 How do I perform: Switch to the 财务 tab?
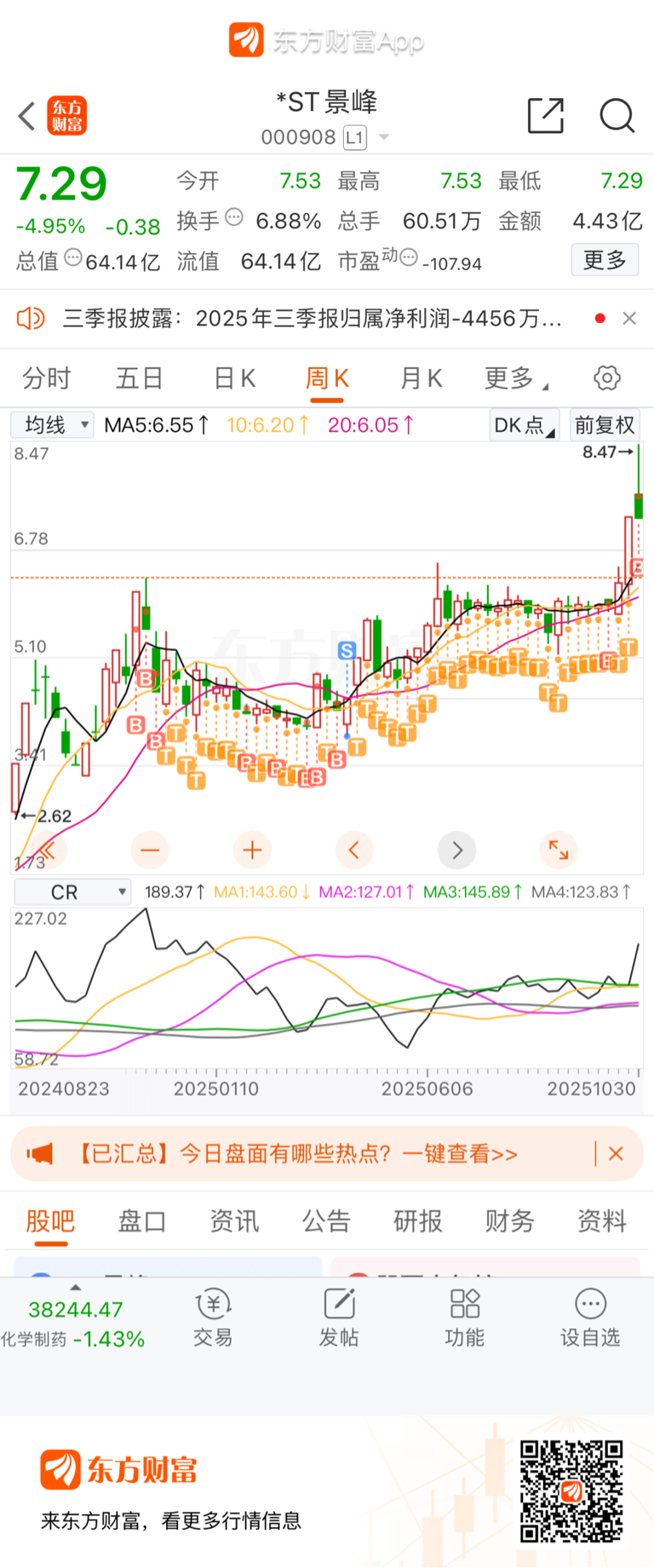[x=510, y=1221]
